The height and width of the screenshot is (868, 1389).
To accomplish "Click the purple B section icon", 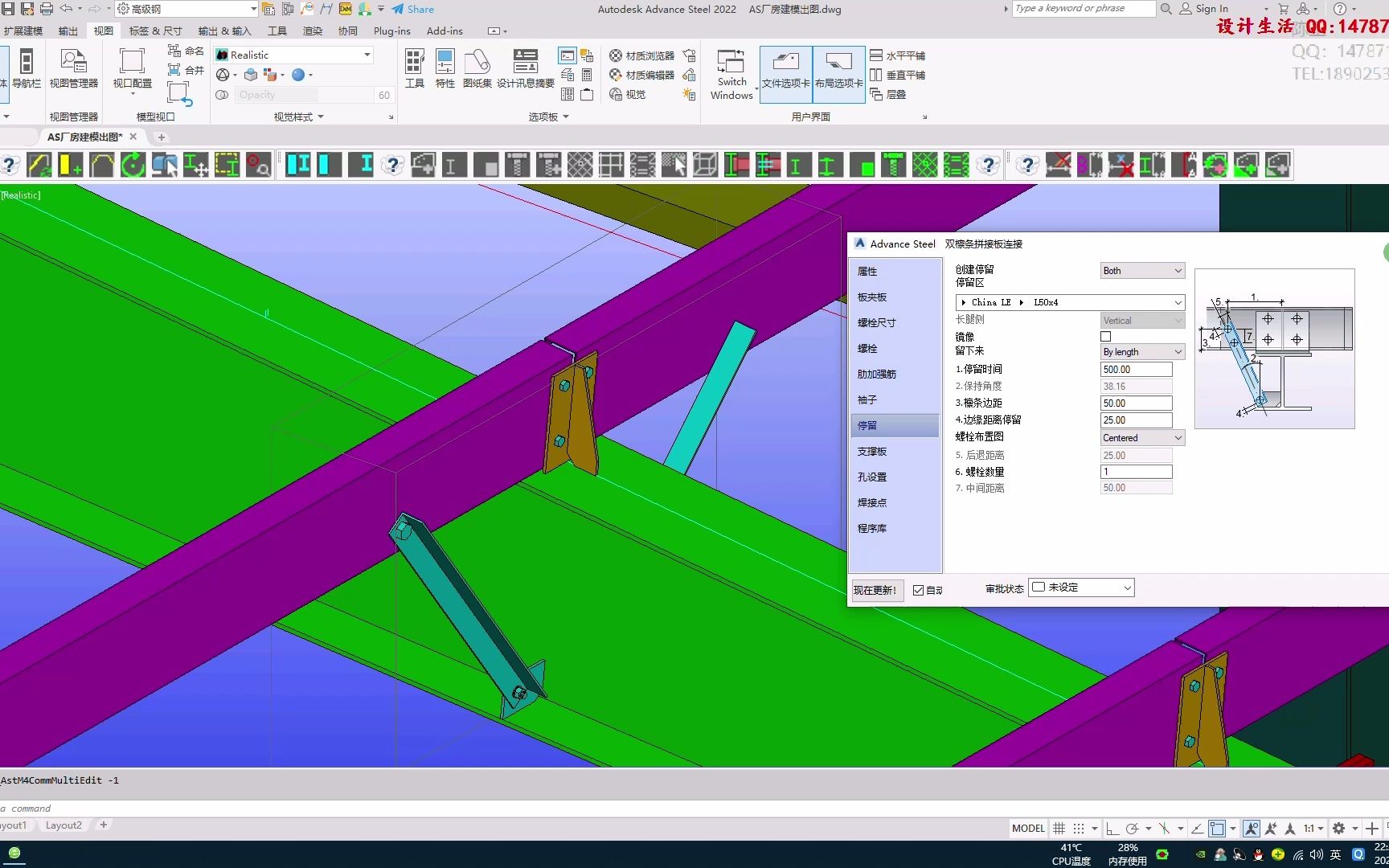I will 1090,166.
